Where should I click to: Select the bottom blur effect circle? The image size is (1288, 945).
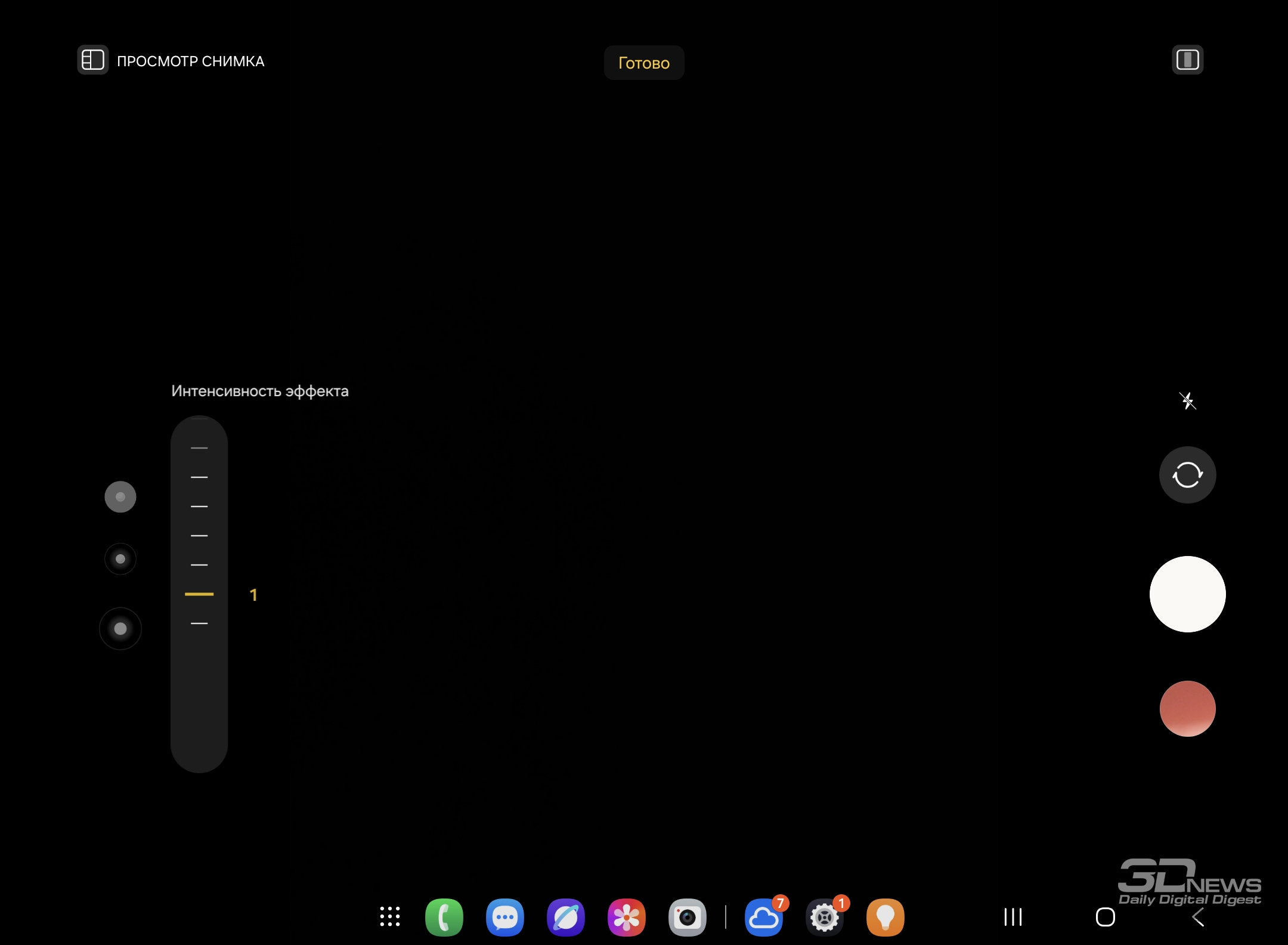[x=120, y=629]
